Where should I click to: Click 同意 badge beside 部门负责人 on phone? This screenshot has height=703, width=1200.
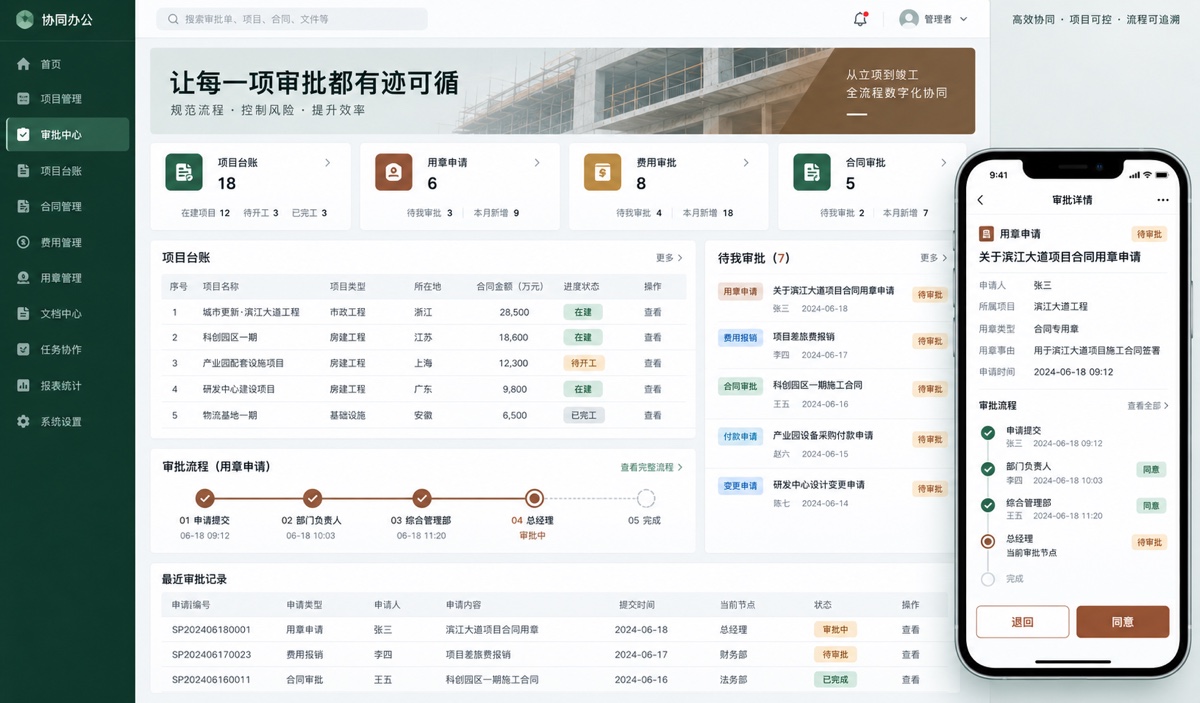coord(1151,470)
